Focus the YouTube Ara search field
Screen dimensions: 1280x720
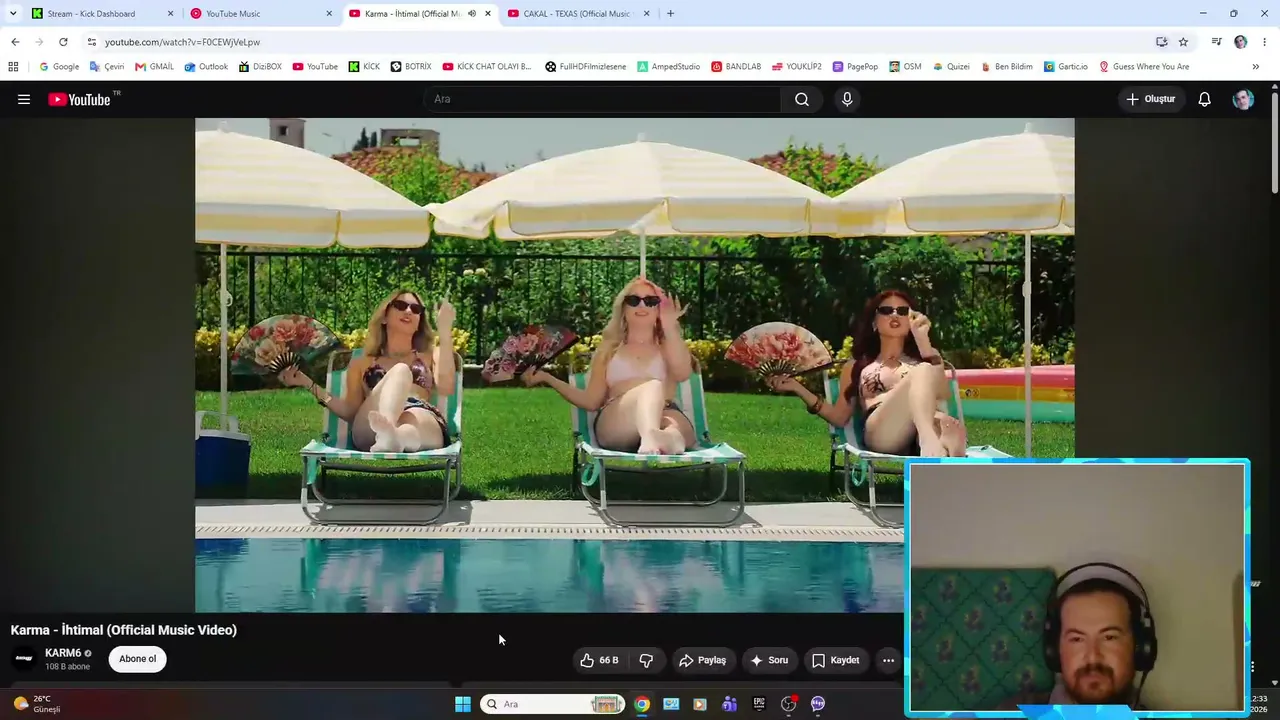pyautogui.click(x=602, y=99)
